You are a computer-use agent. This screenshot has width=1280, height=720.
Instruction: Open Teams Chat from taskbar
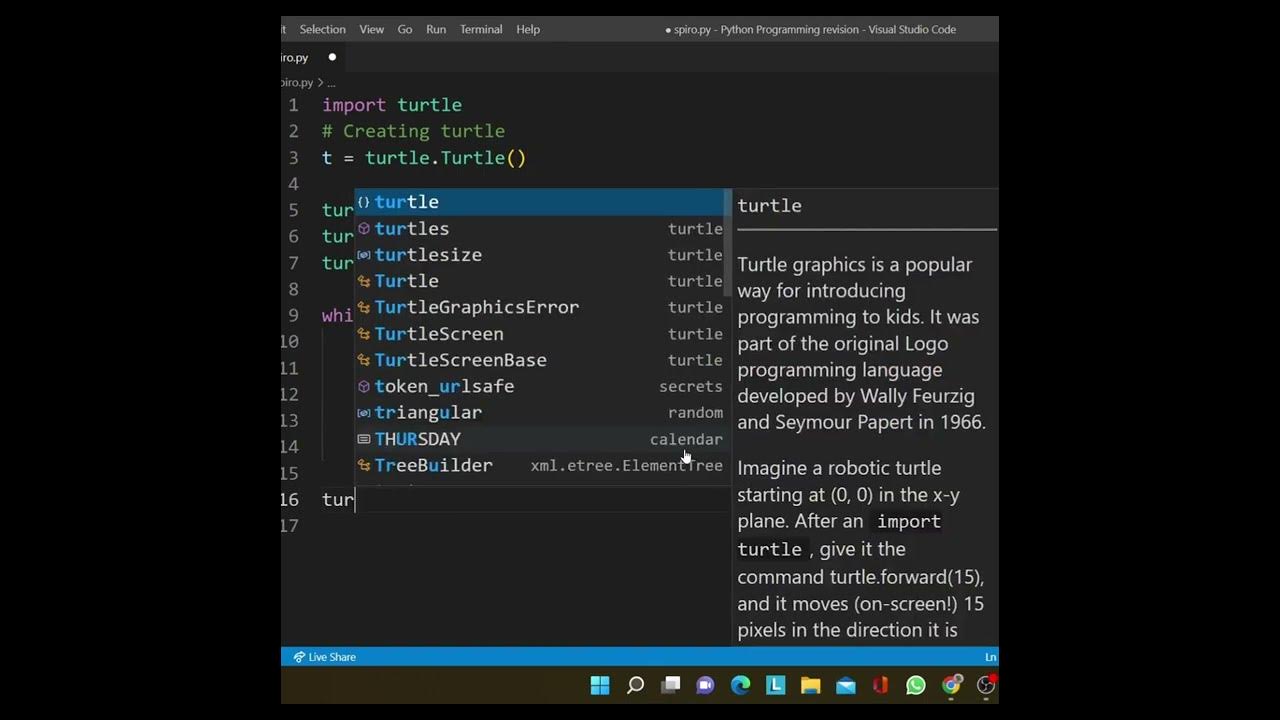[705, 685]
